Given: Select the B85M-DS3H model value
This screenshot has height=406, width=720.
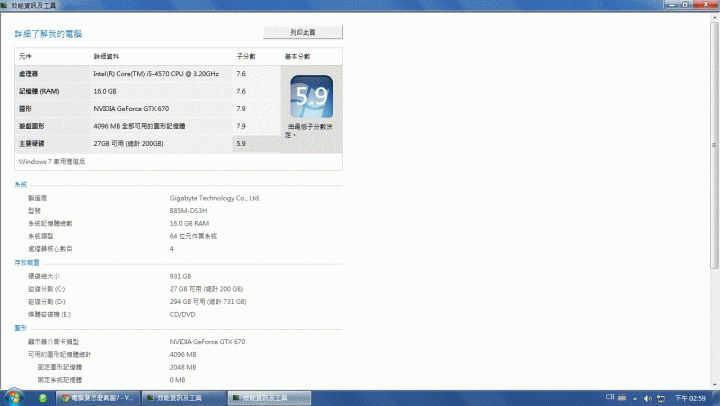Looking at the screenshot, I should pos(188,211).
